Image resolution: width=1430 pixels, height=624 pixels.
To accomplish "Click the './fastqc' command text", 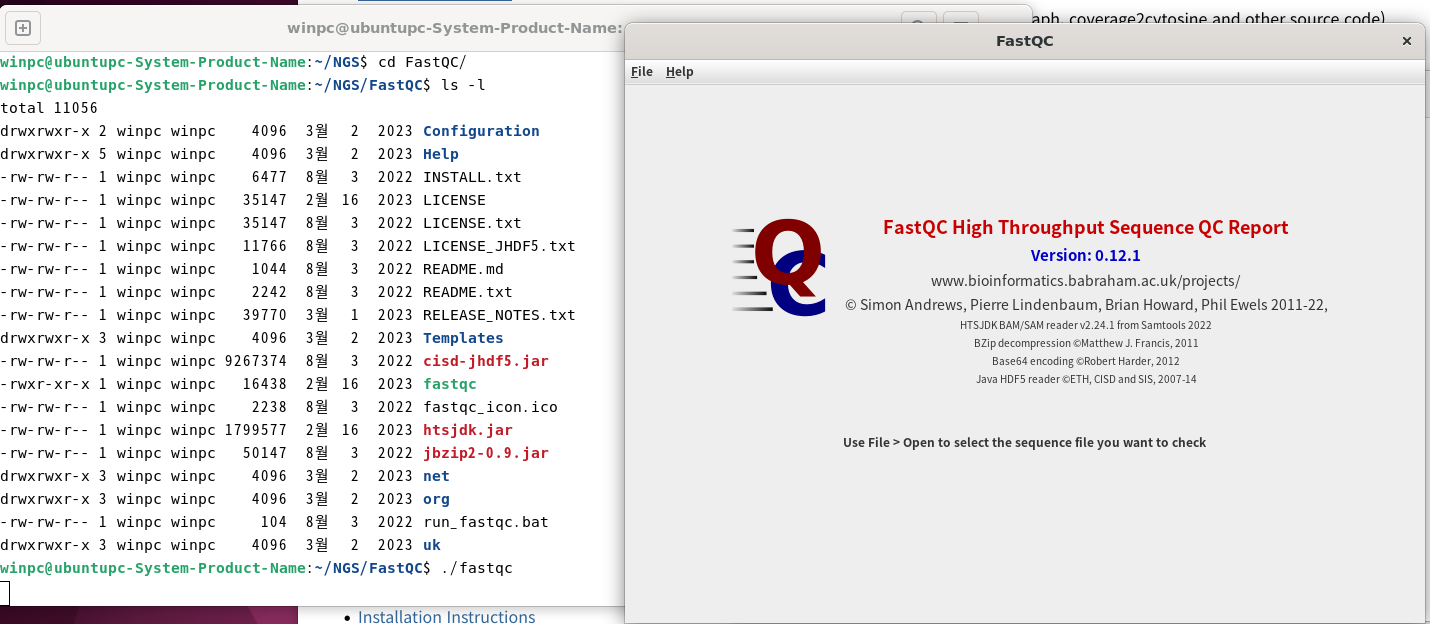I will coord(477,568).
